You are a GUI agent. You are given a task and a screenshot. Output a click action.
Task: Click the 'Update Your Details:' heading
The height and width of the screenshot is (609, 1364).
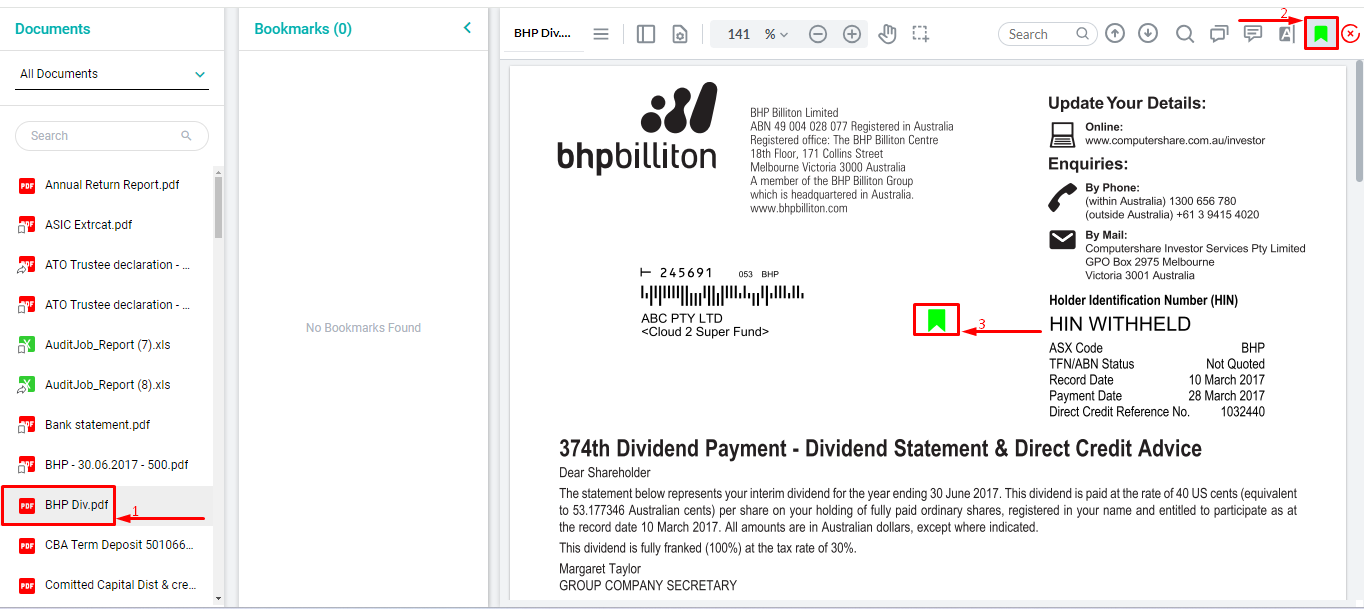point(1127,103)
